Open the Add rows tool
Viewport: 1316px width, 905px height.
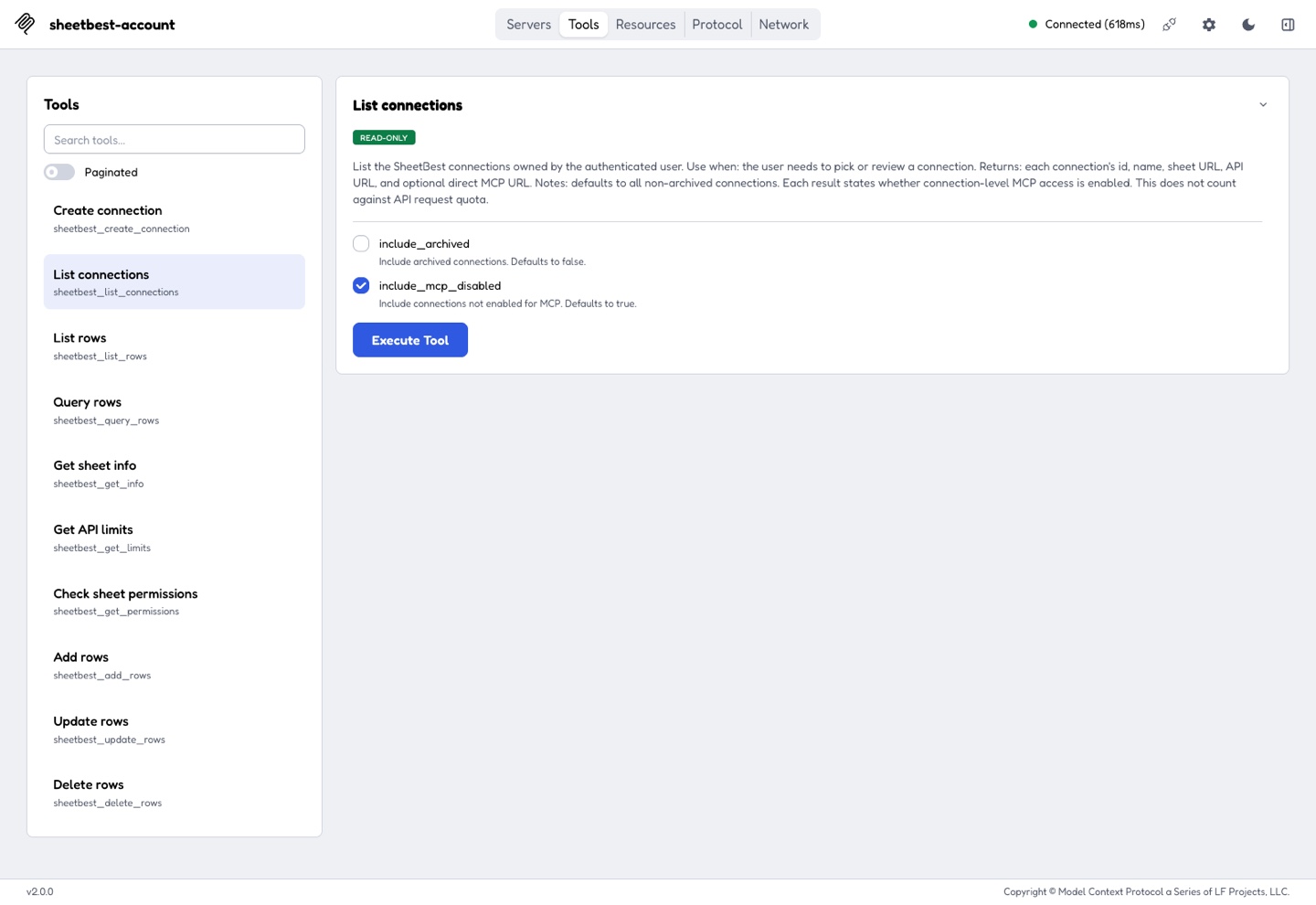point(175,665)
